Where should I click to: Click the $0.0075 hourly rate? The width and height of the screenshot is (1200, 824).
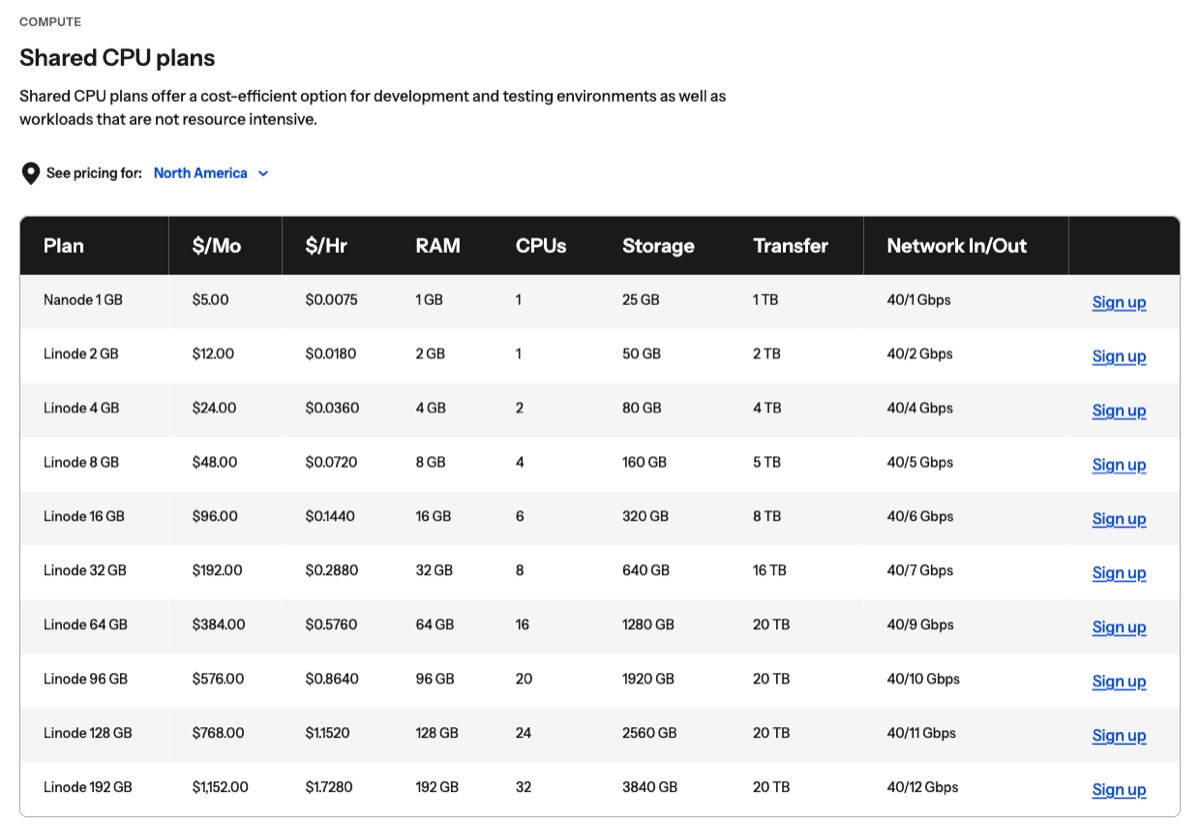(x=331, y=299)
